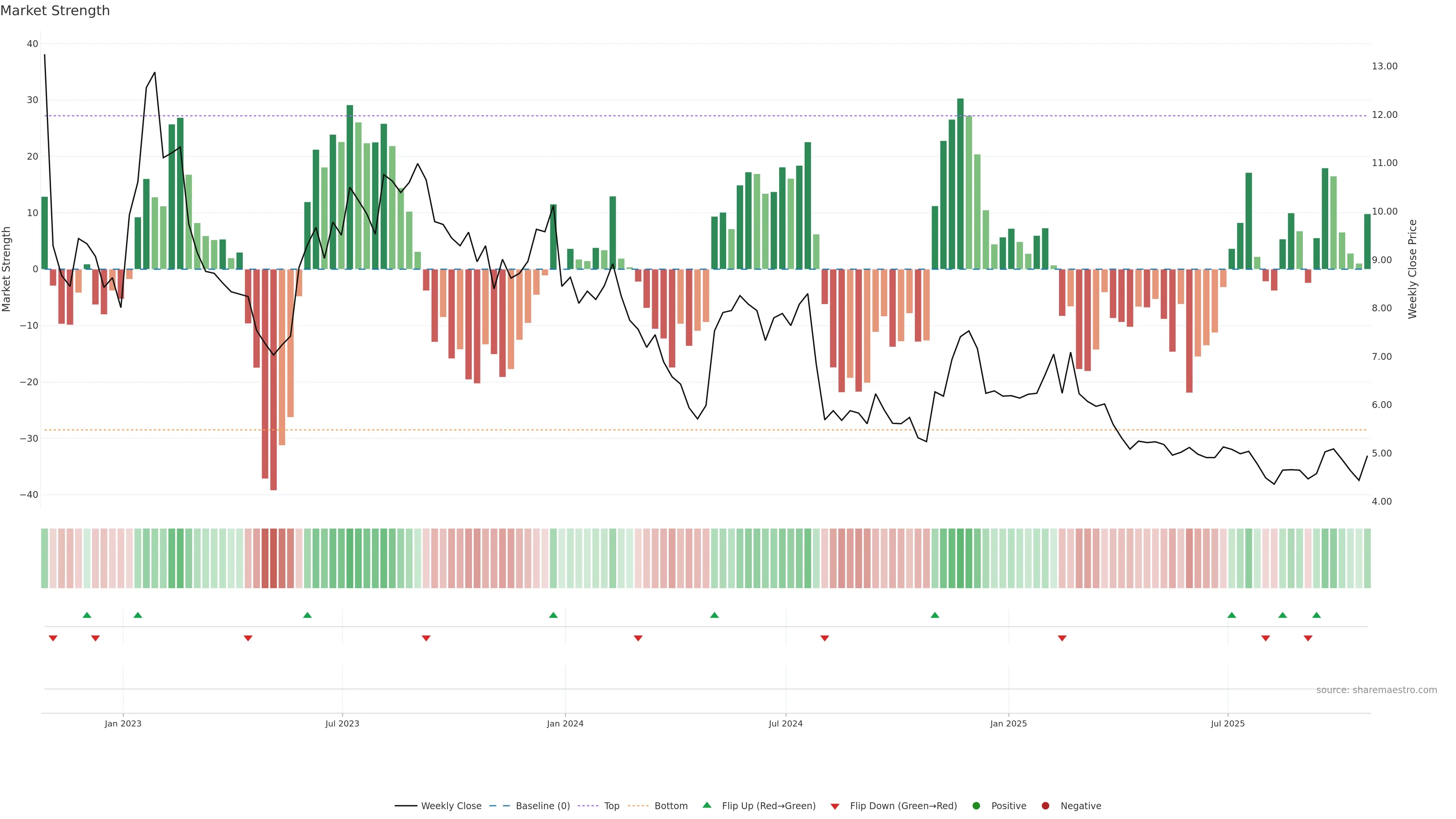Click flip-up triangle just before Jan 2024
The height and width of the screenshot is (819, 1456).
pyautogui.click(x=553, y=615)
